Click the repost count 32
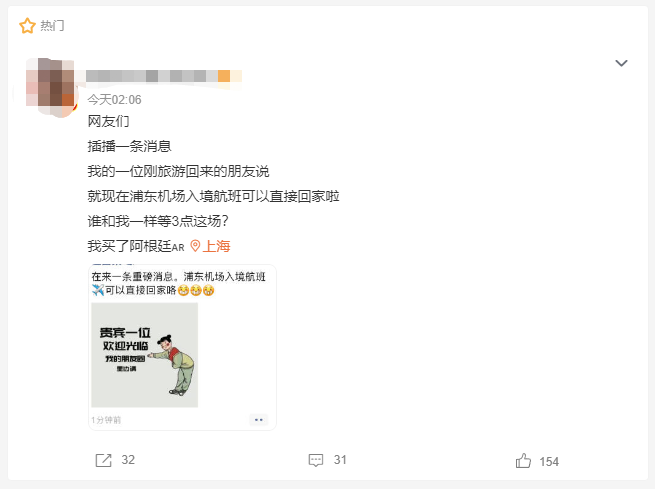 pyautogui.click(x=128, y=460)
